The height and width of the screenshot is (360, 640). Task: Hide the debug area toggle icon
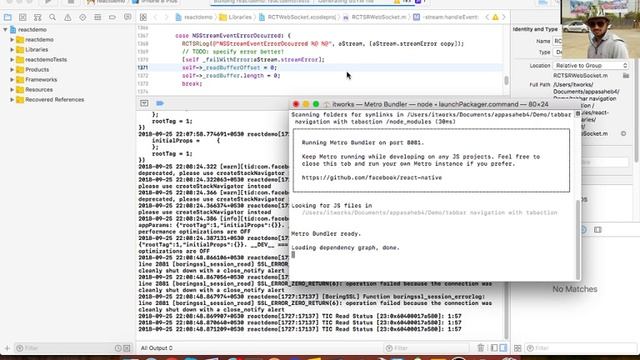click(x=144, y=103)
